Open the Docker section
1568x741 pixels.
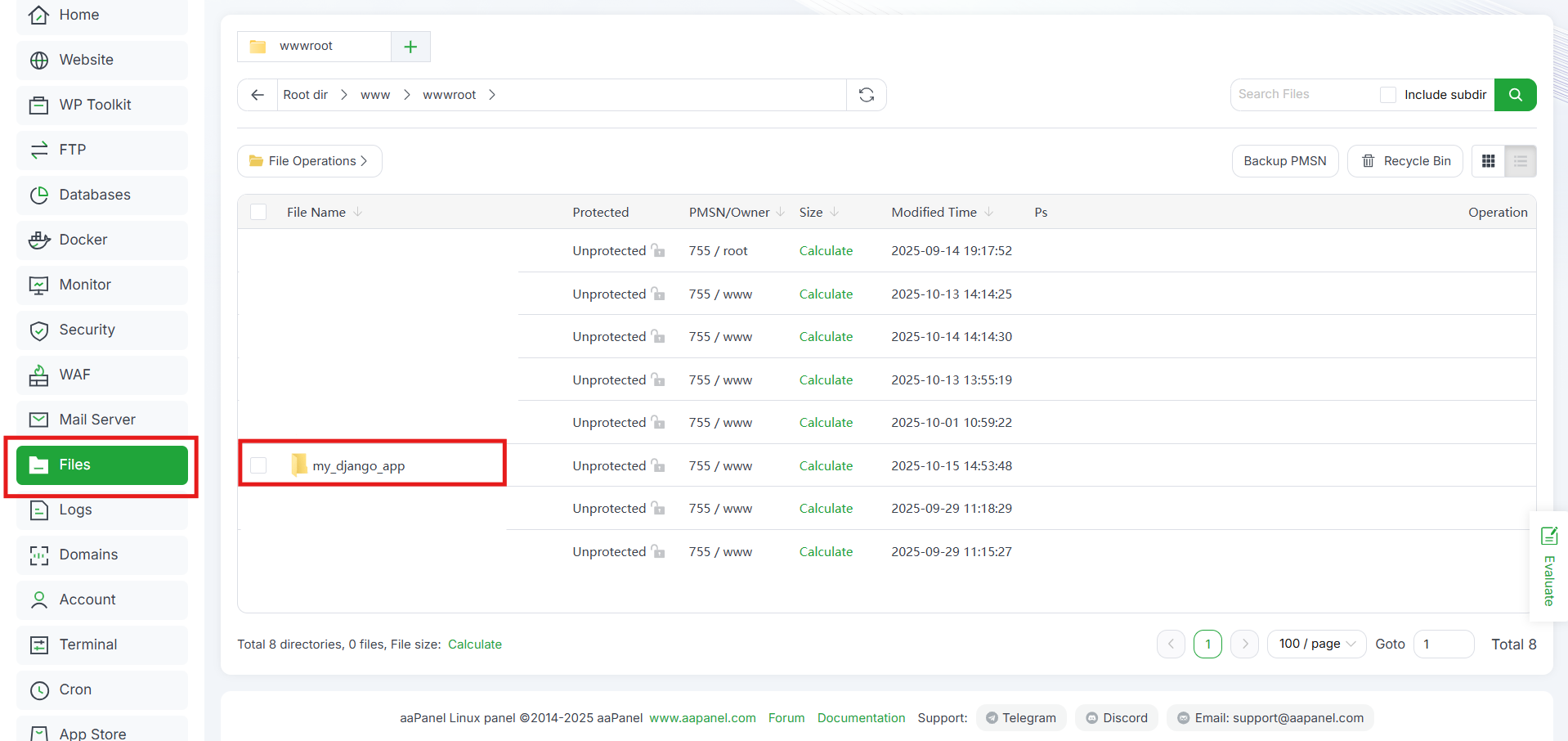click(102, 240)
